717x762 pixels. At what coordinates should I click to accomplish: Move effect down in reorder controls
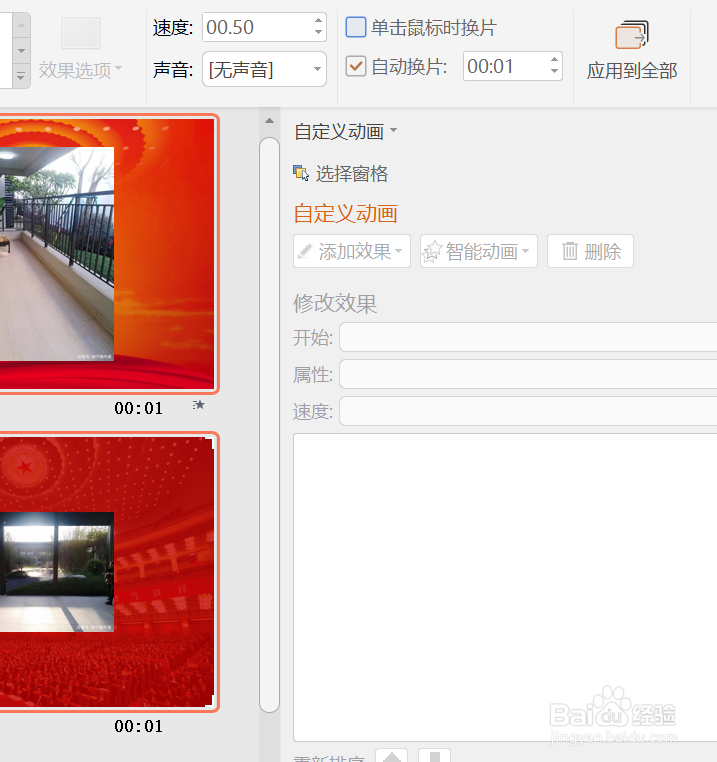pyautogui.click(x=435, y=756)
